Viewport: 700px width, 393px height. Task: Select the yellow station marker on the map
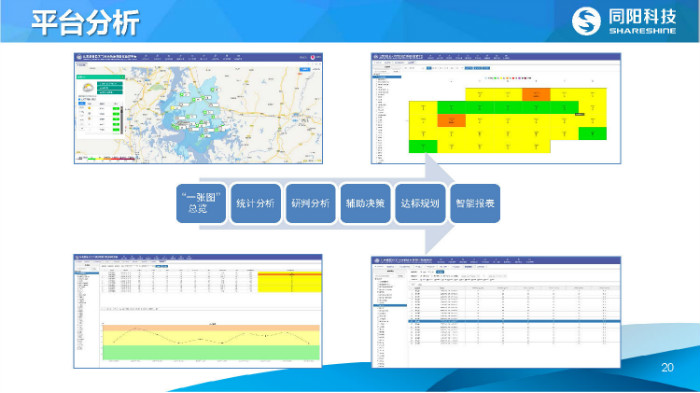[172, 108]
